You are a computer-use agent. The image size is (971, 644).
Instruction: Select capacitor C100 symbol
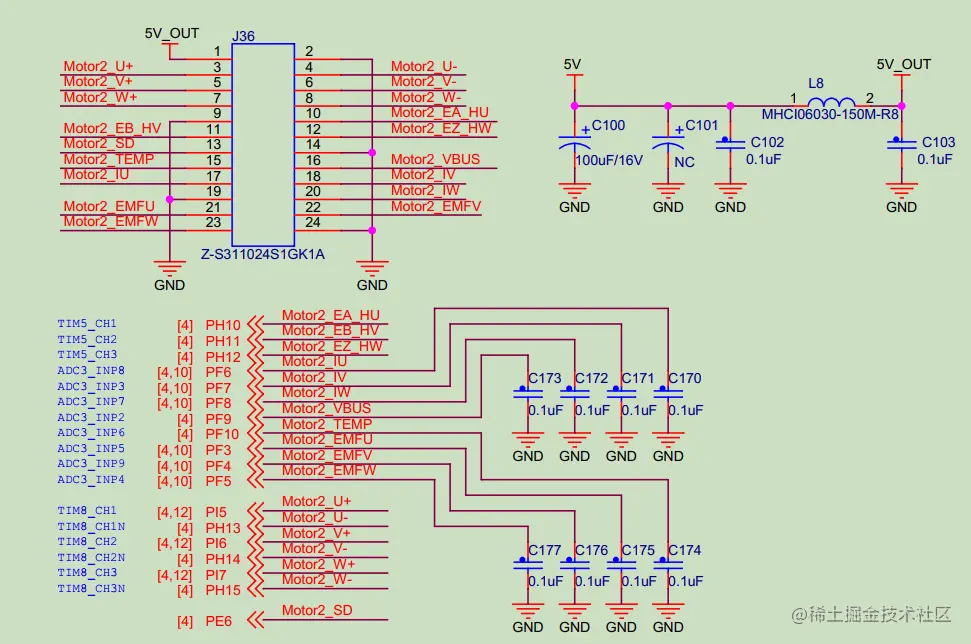tap(574, 142)
